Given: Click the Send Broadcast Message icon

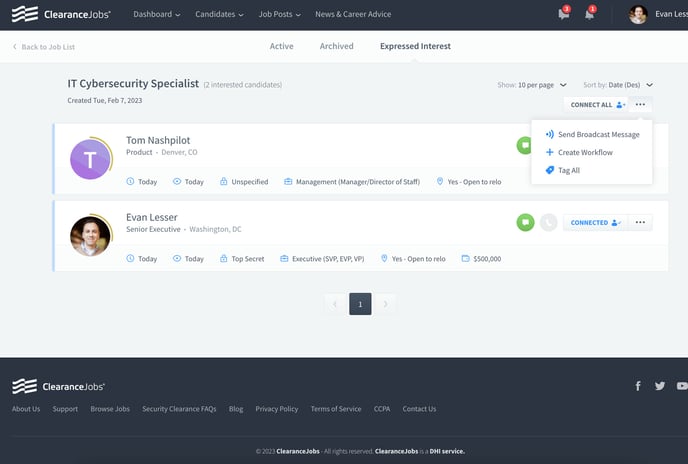Looking at the screenshot, I should coord(549,134).
